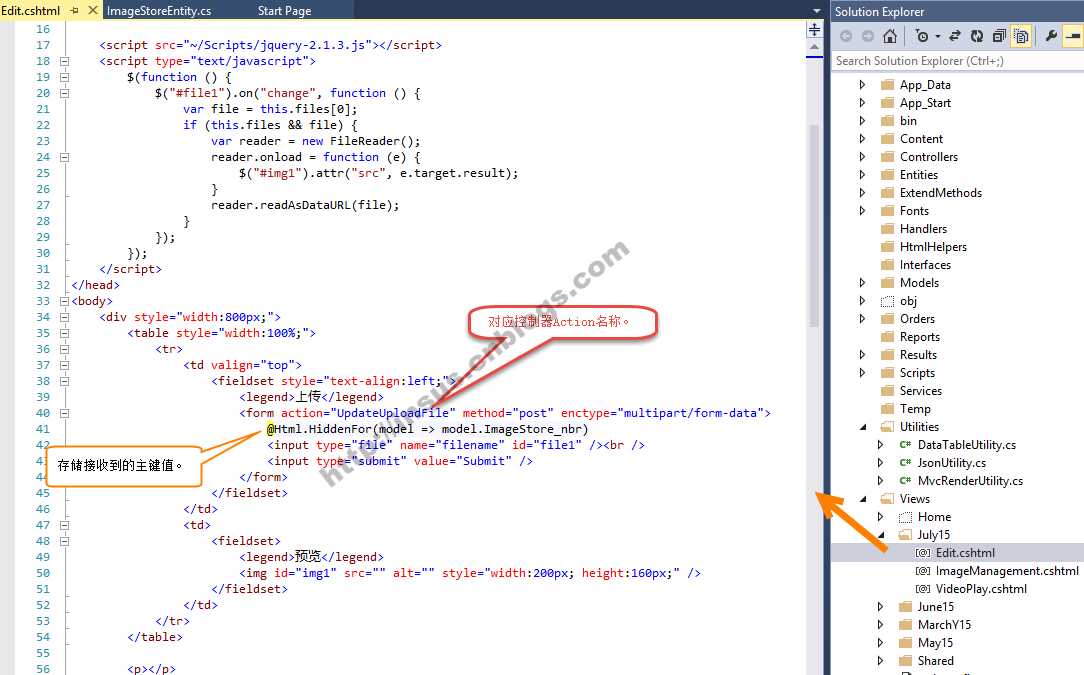This screenshot has width=1084, height=675.
Task: Click Sync with Active Document icon
Action: pyautogui.click(x=955, y=36)
